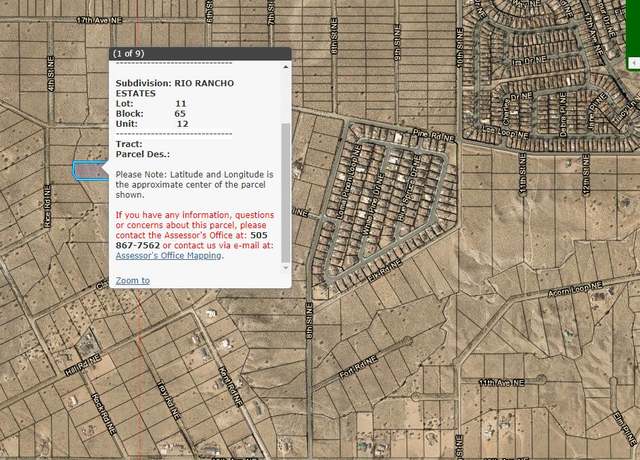The image size is (640, 460).
Task: Click the '4th St NE' street label
Action: coord(51,74)
